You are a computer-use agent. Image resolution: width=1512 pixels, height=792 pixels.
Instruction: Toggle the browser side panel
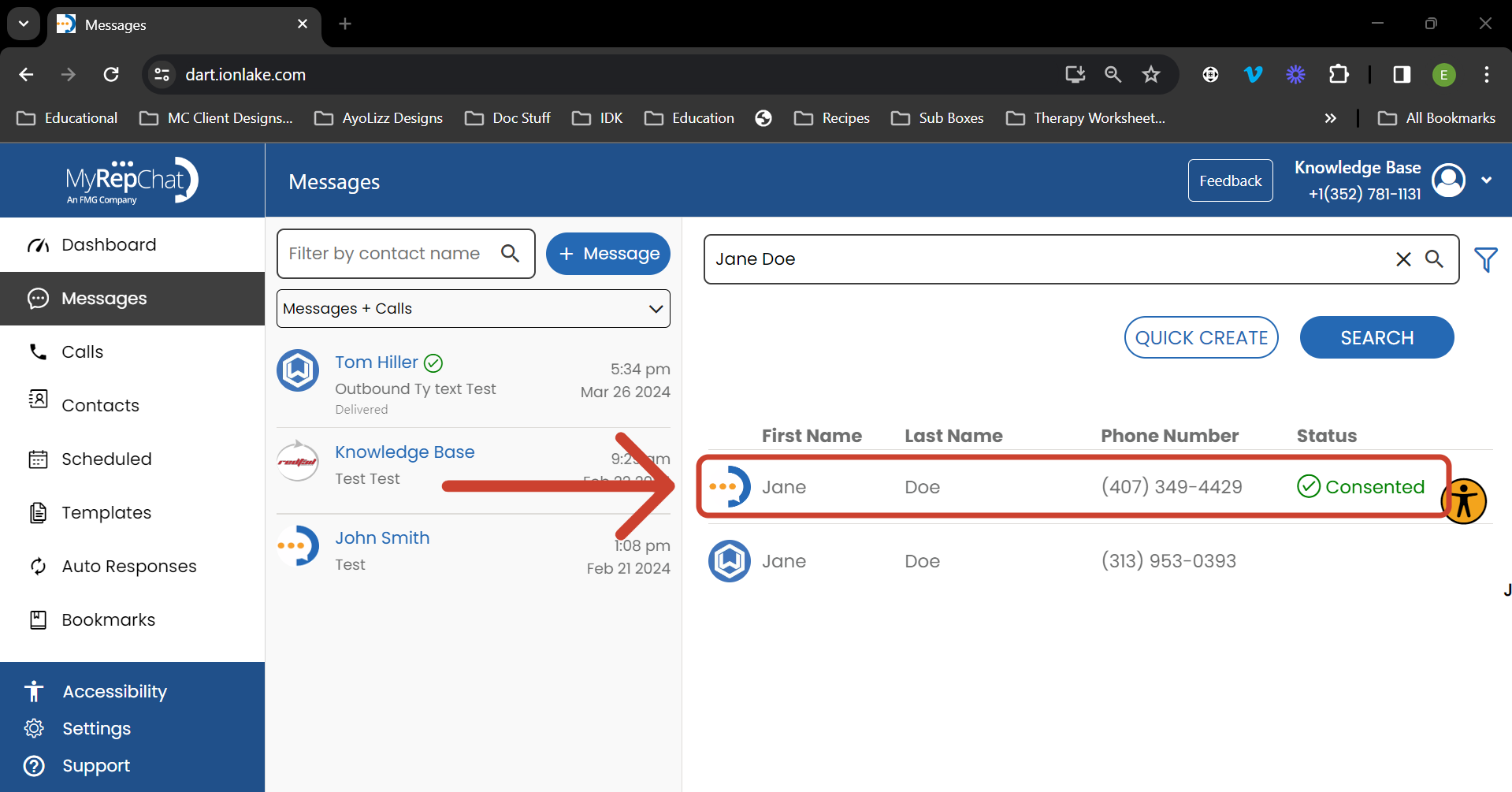click(x=1402, y=74)
